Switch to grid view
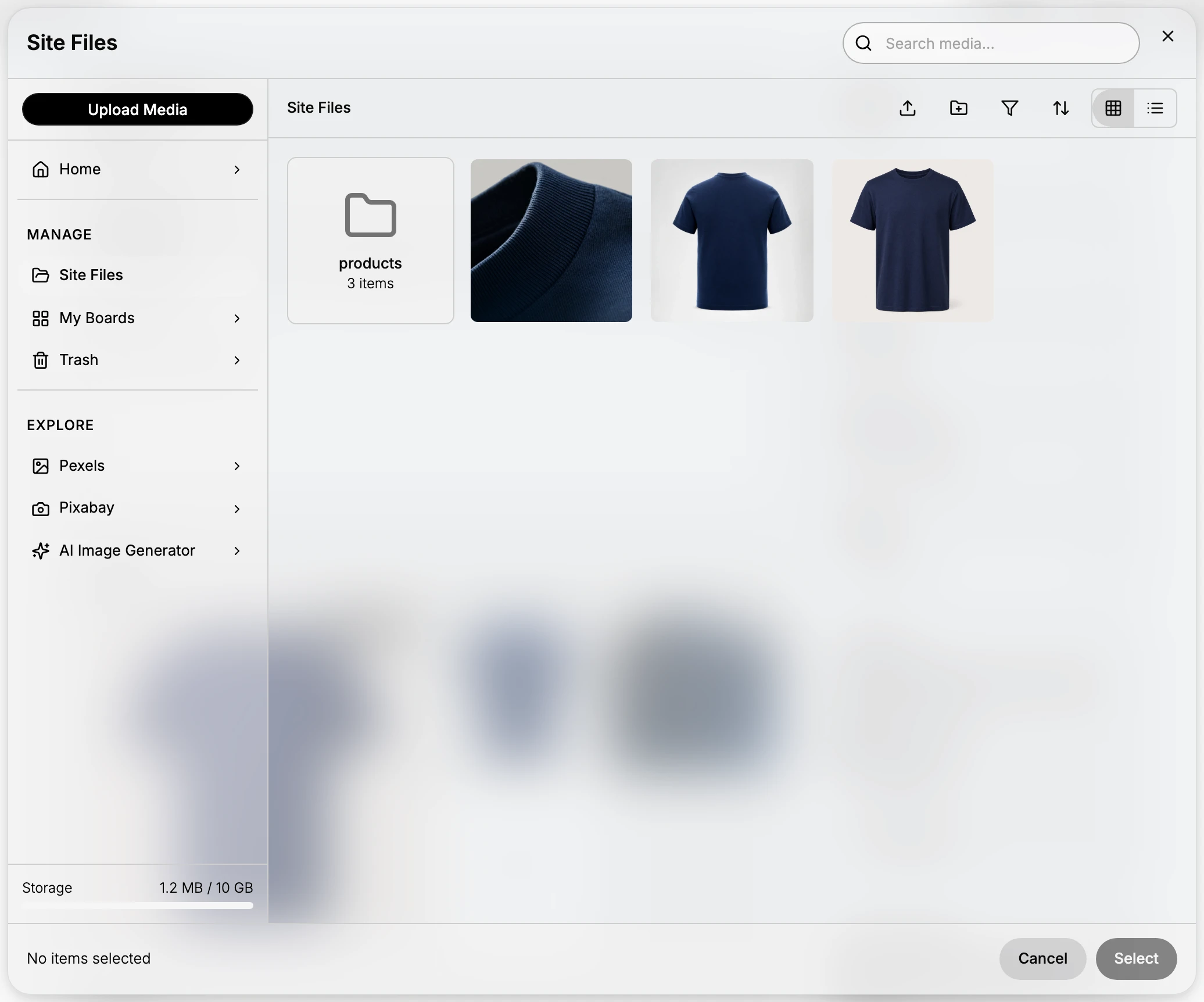The width and height of the screenshot is (1204, 1002). (x=1113, y=108)
